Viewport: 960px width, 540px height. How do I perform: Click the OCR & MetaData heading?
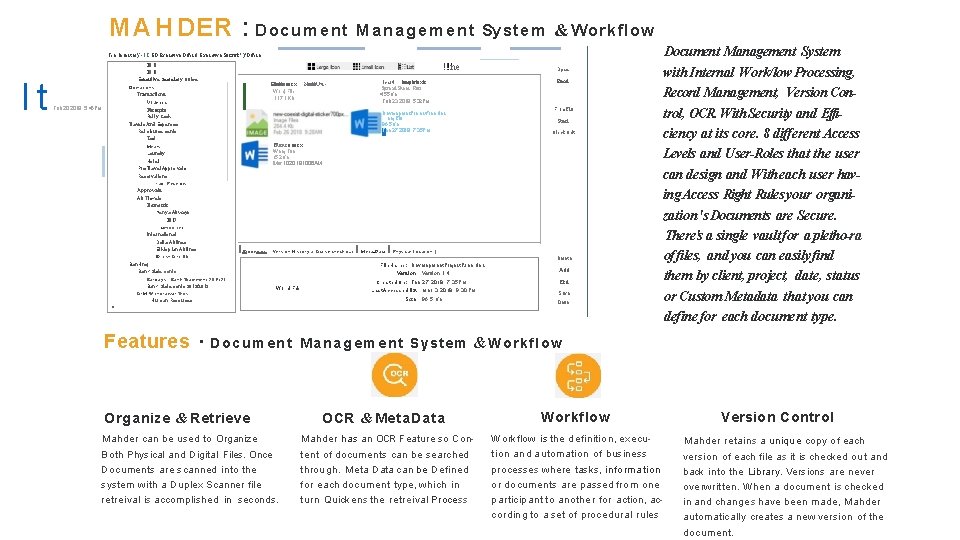pos(384,418)
